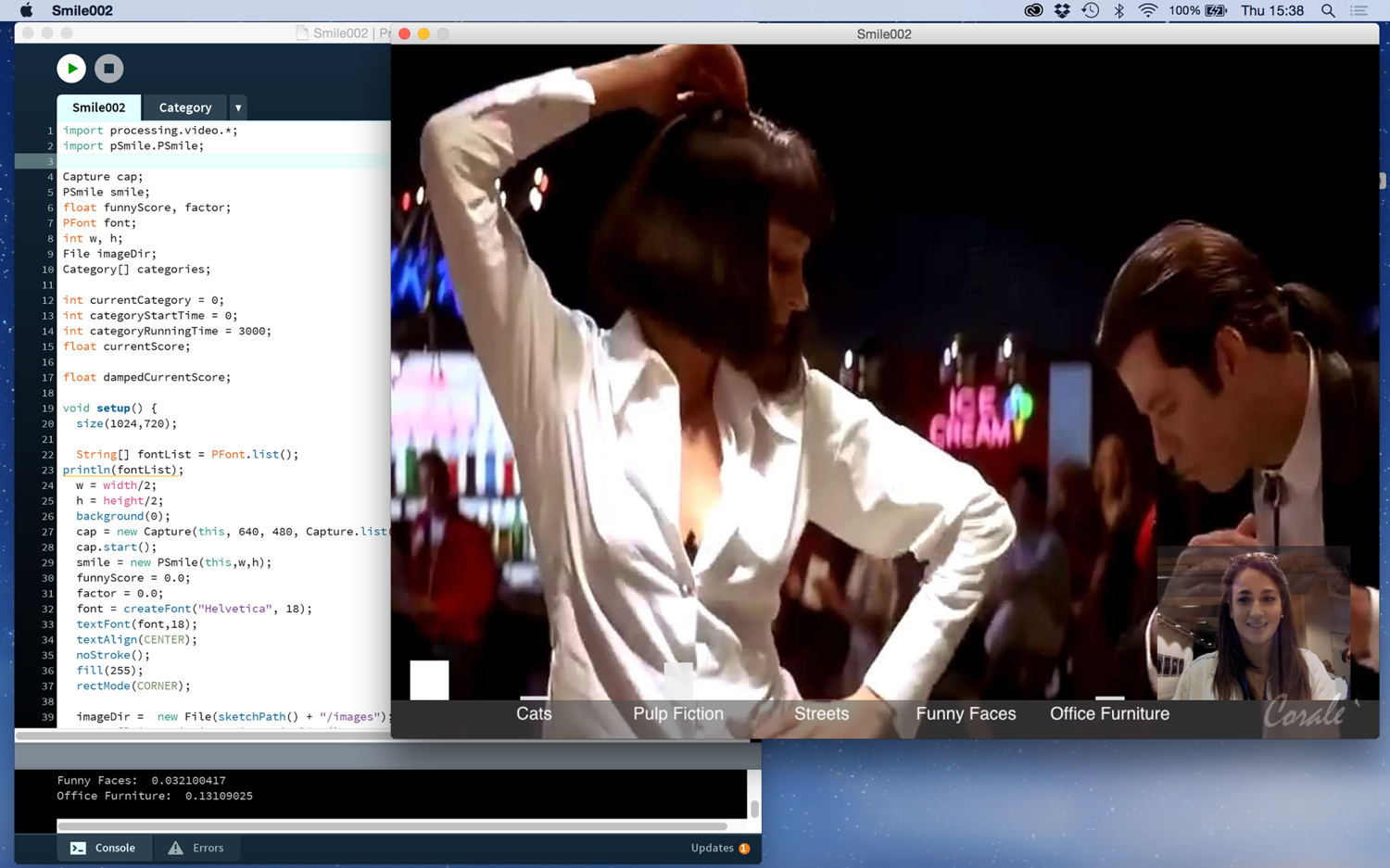Click the rectMode(CORNER) line
Image resolution: width=1390 pixels, height=868 pixels.
[133, 686]
